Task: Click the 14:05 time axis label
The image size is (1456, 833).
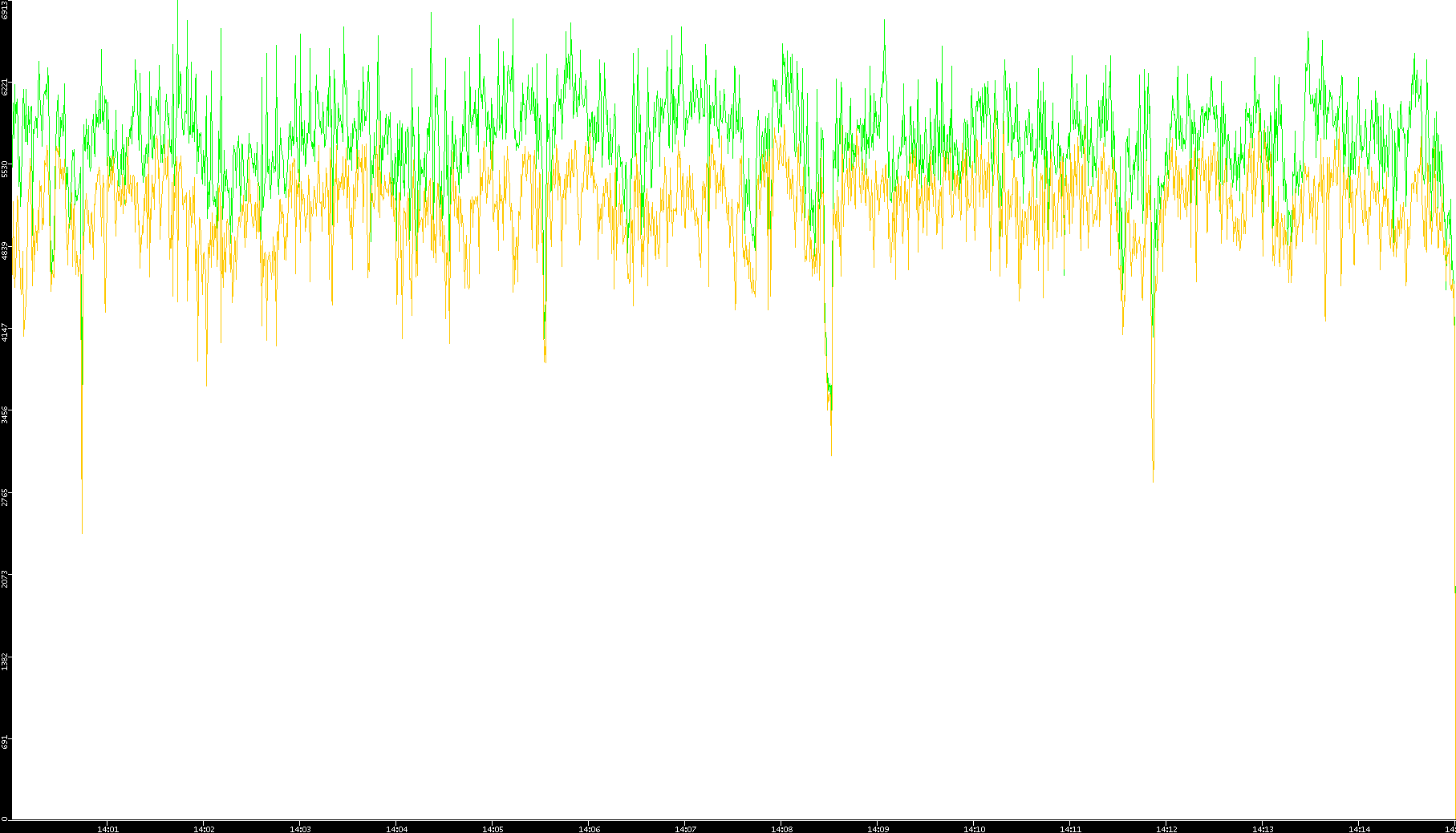Action: pos(493,829)
